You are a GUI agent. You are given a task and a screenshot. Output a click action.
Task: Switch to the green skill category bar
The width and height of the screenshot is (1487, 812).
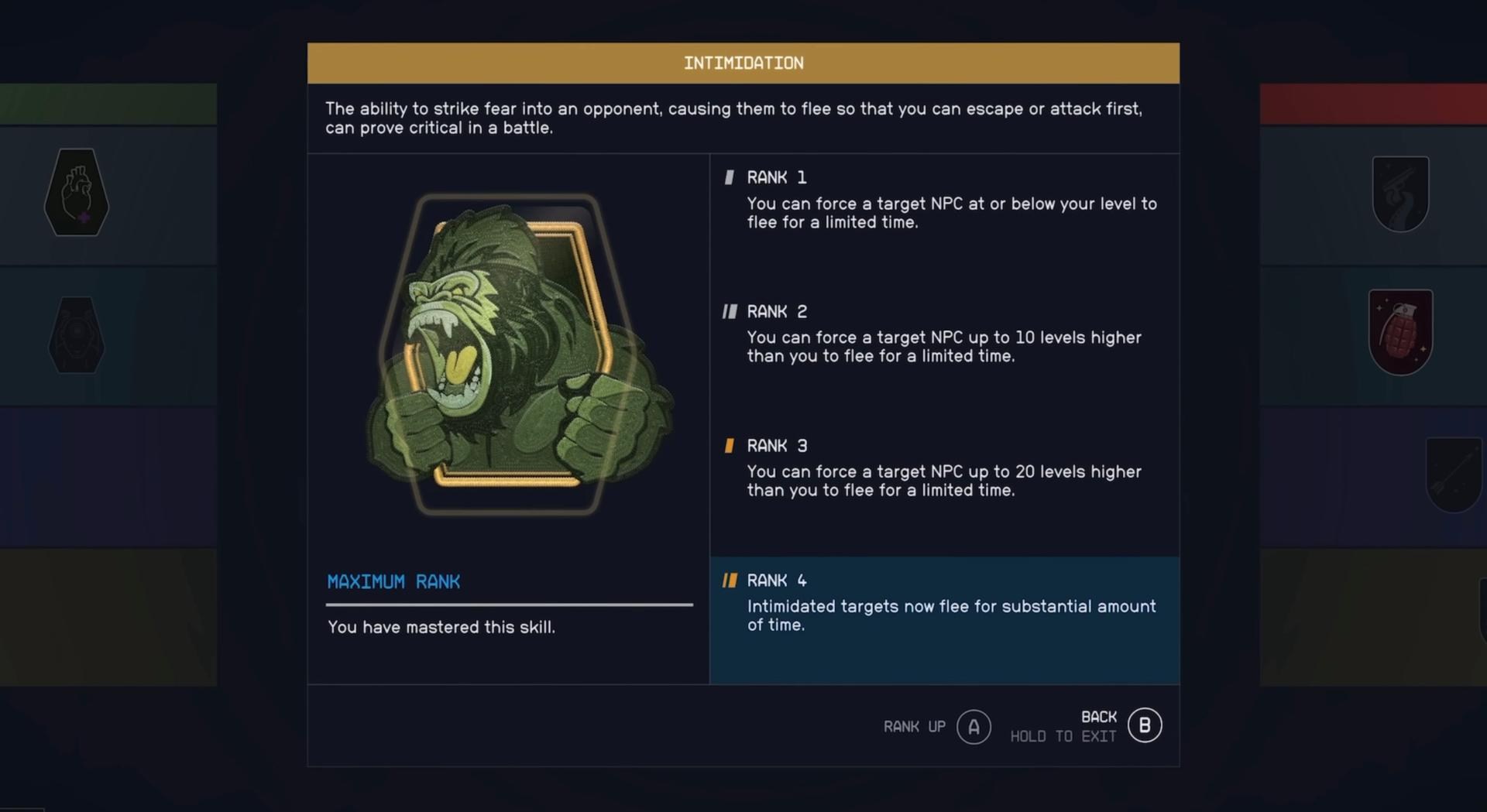tap(108, 104)
